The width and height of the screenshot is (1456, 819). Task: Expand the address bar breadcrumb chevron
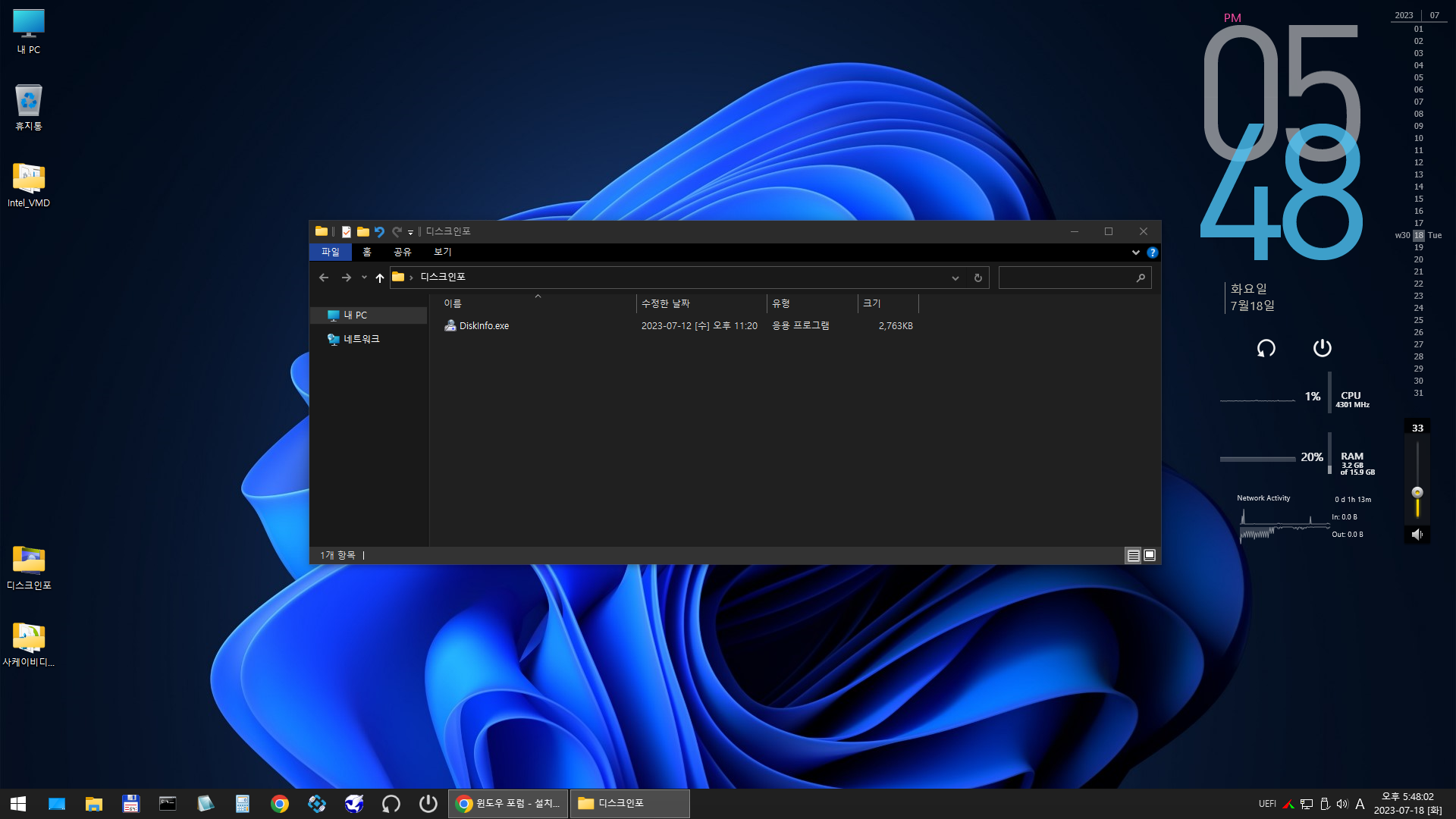pos(411,278)
